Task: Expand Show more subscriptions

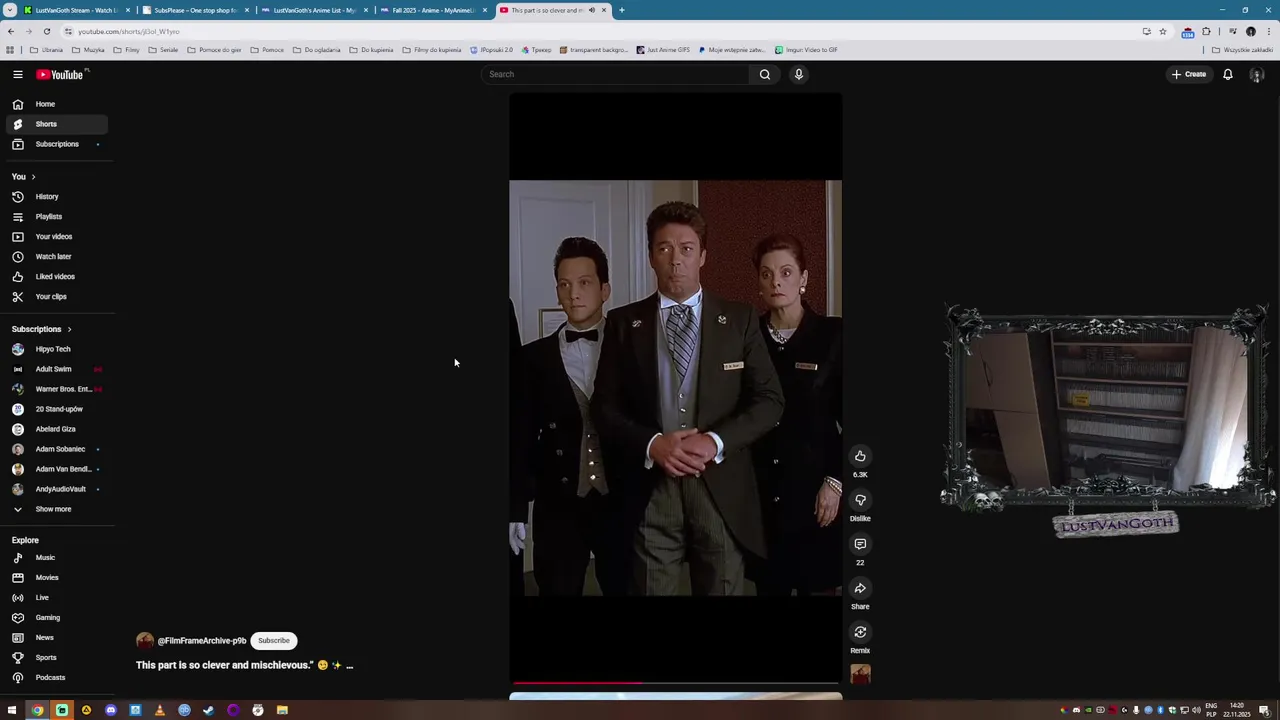Action: tap(55, 509)
